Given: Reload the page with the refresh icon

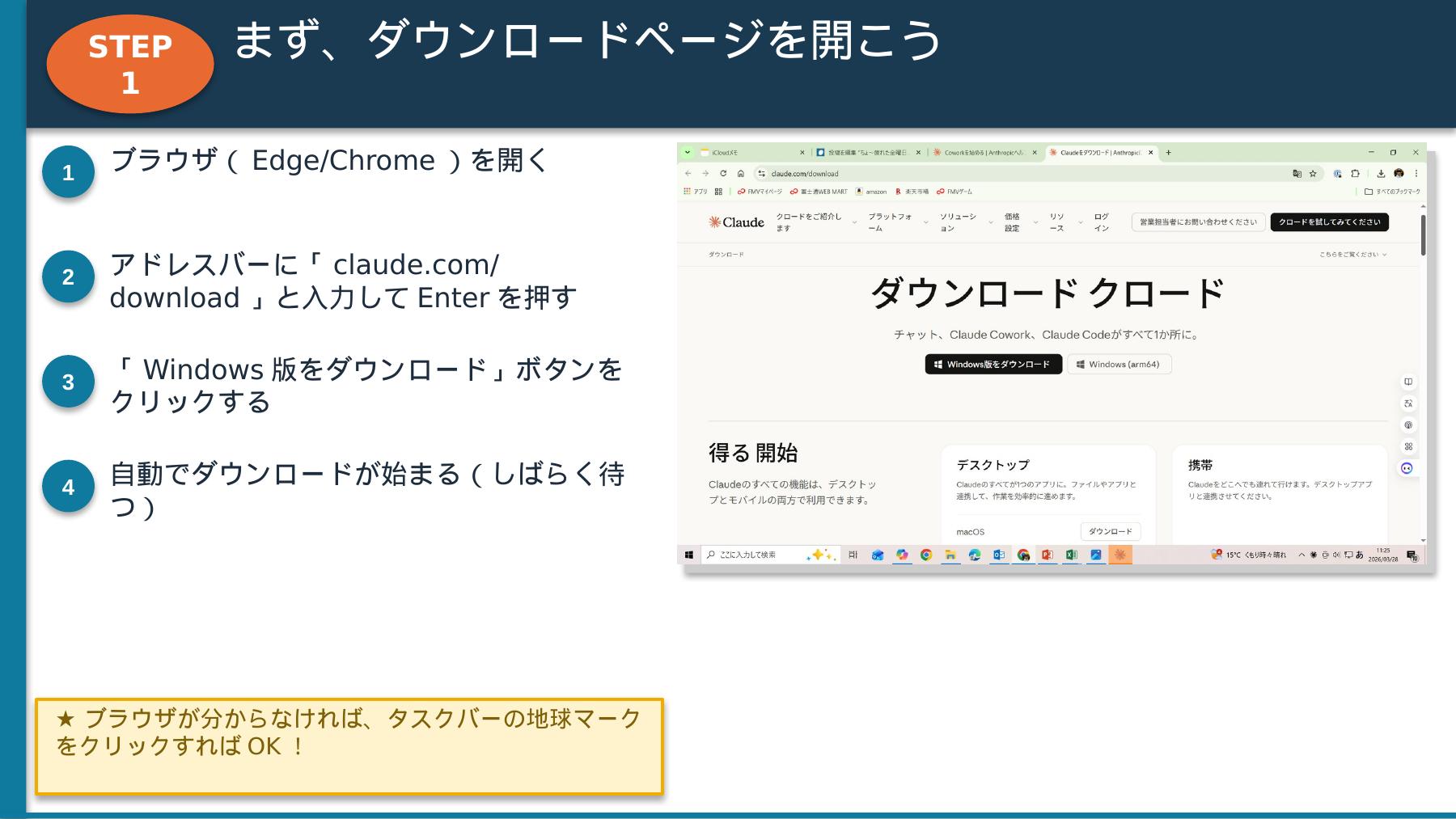Looking at the screenshot, I should pyautogui.click(x=722, y=174).
